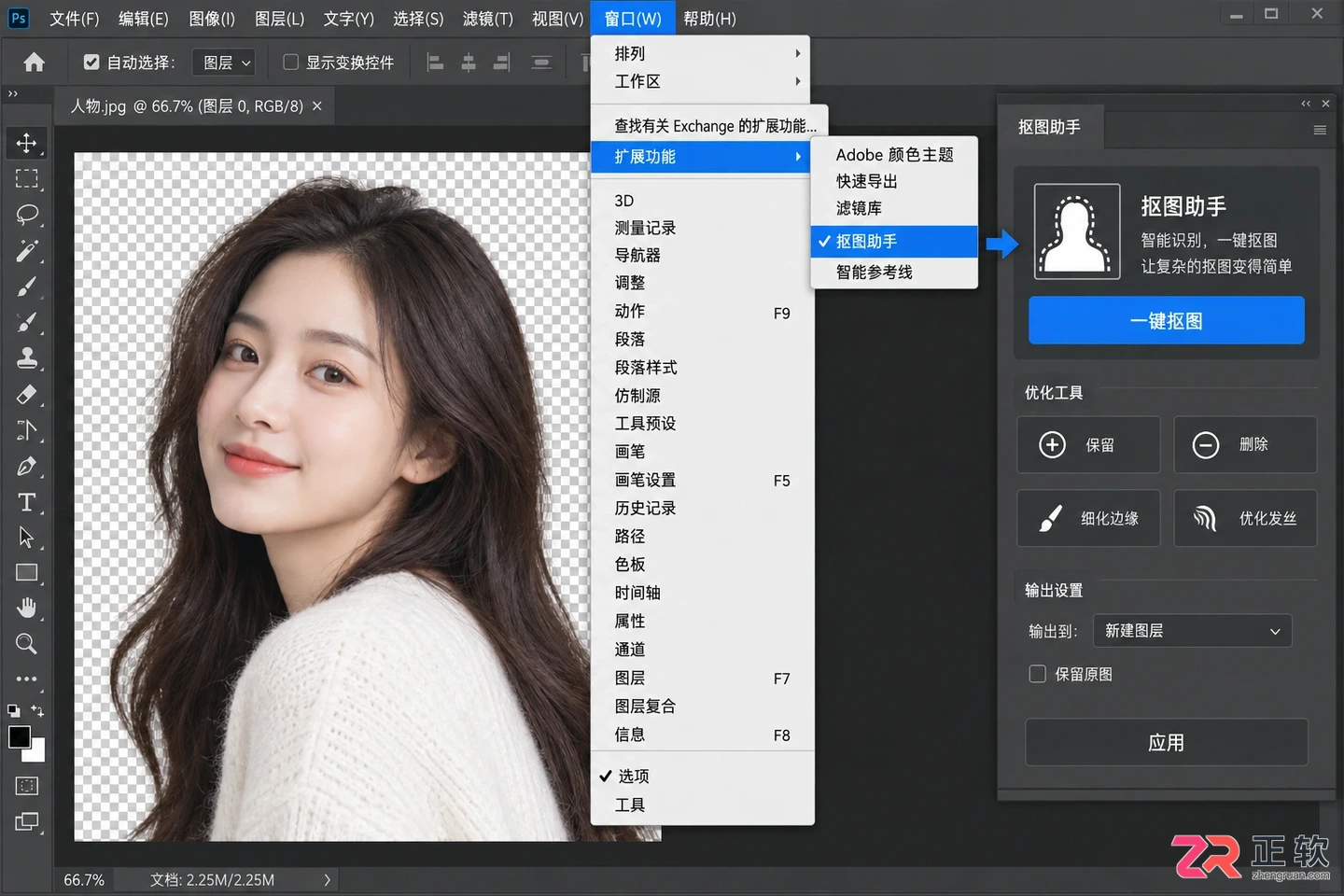
Task: Open the 文件(F) menu
Action: pos(75,19)
